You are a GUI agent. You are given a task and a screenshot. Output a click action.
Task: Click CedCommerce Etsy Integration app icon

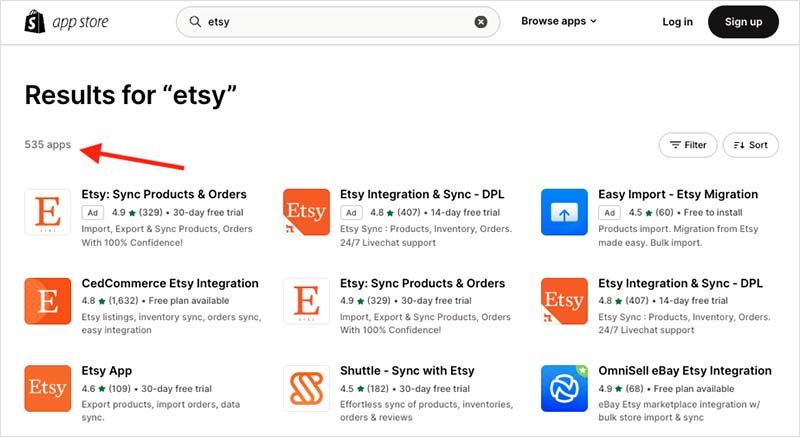48,301
